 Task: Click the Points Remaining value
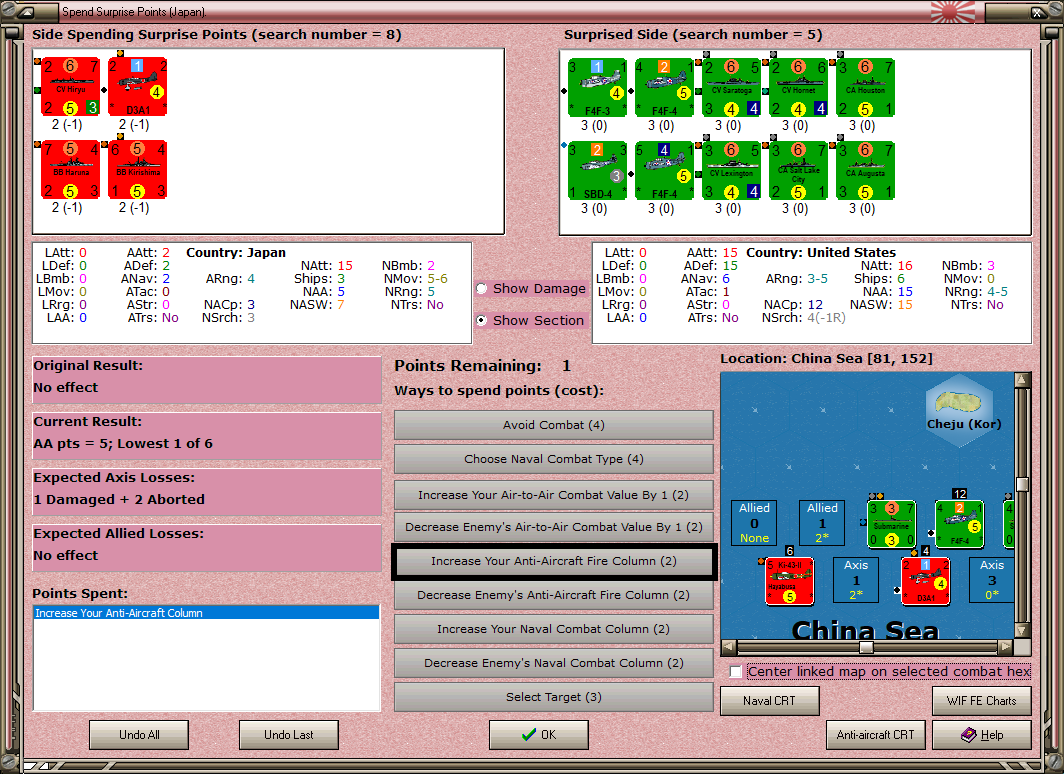[x=567, y=366]
